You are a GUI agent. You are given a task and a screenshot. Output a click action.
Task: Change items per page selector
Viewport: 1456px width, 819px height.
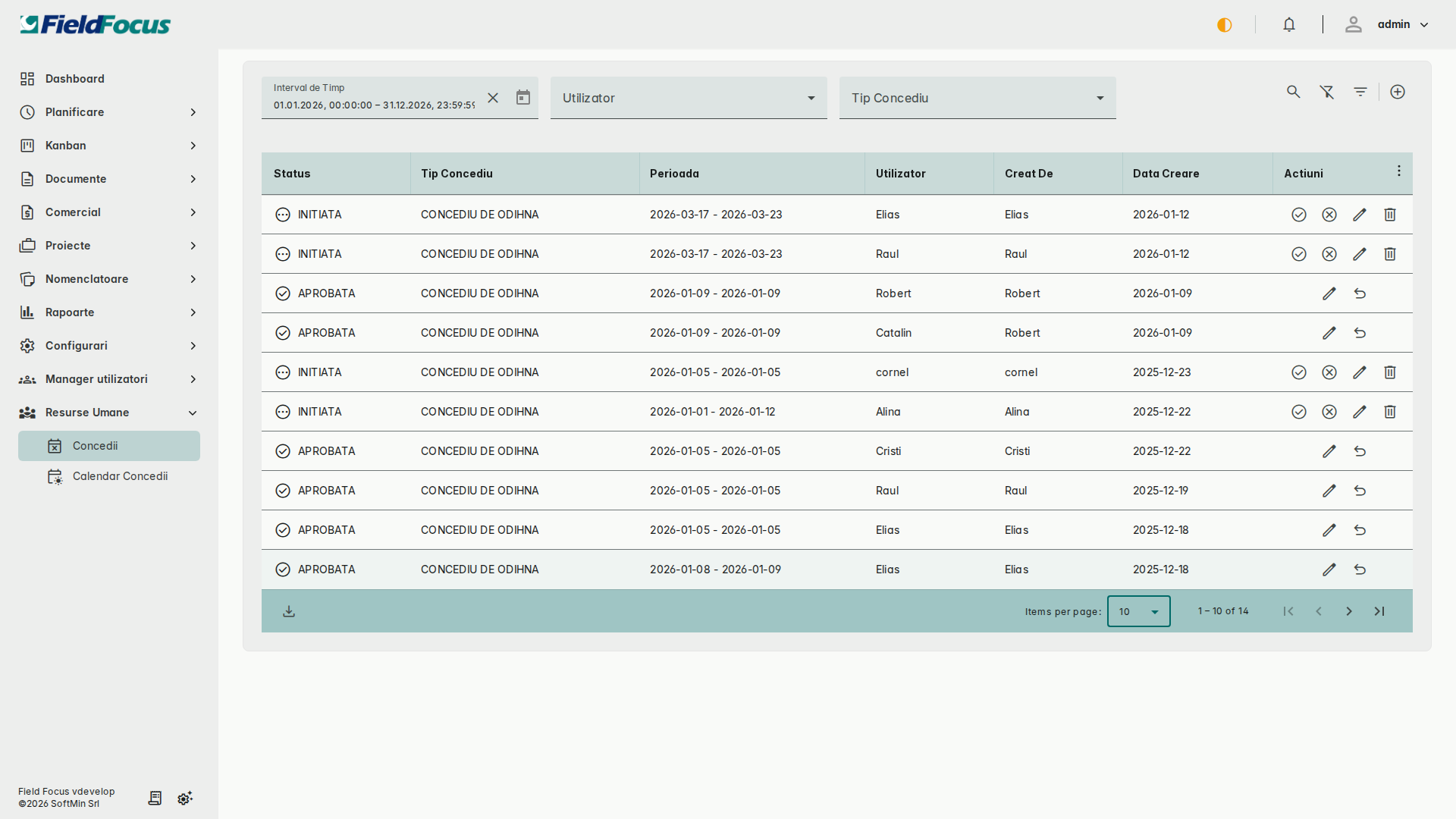[1137, 611]
